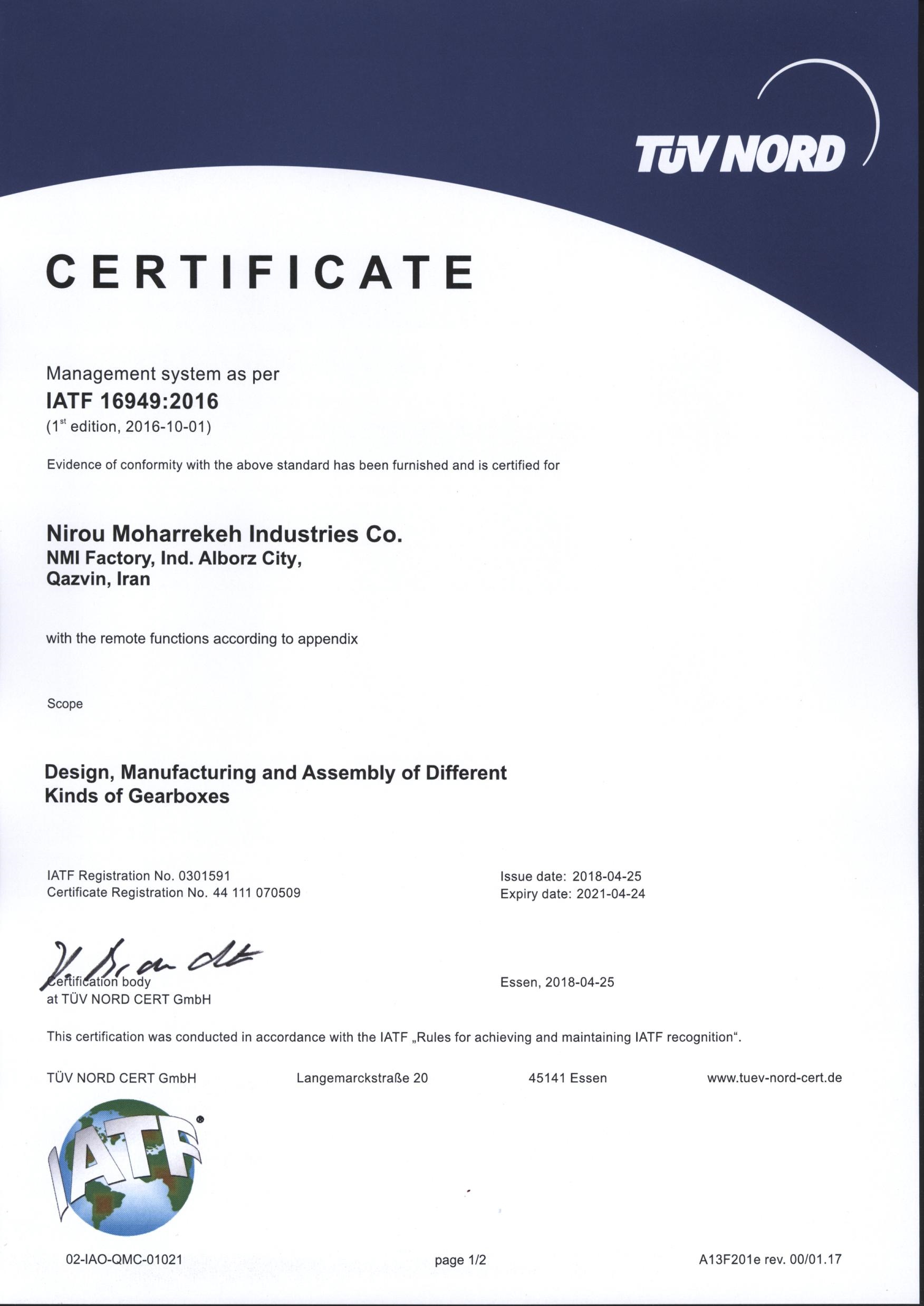Click the Langemarckstraße 20 address
This screenshot has width=924, height=1306.
tap(362, 1078)
